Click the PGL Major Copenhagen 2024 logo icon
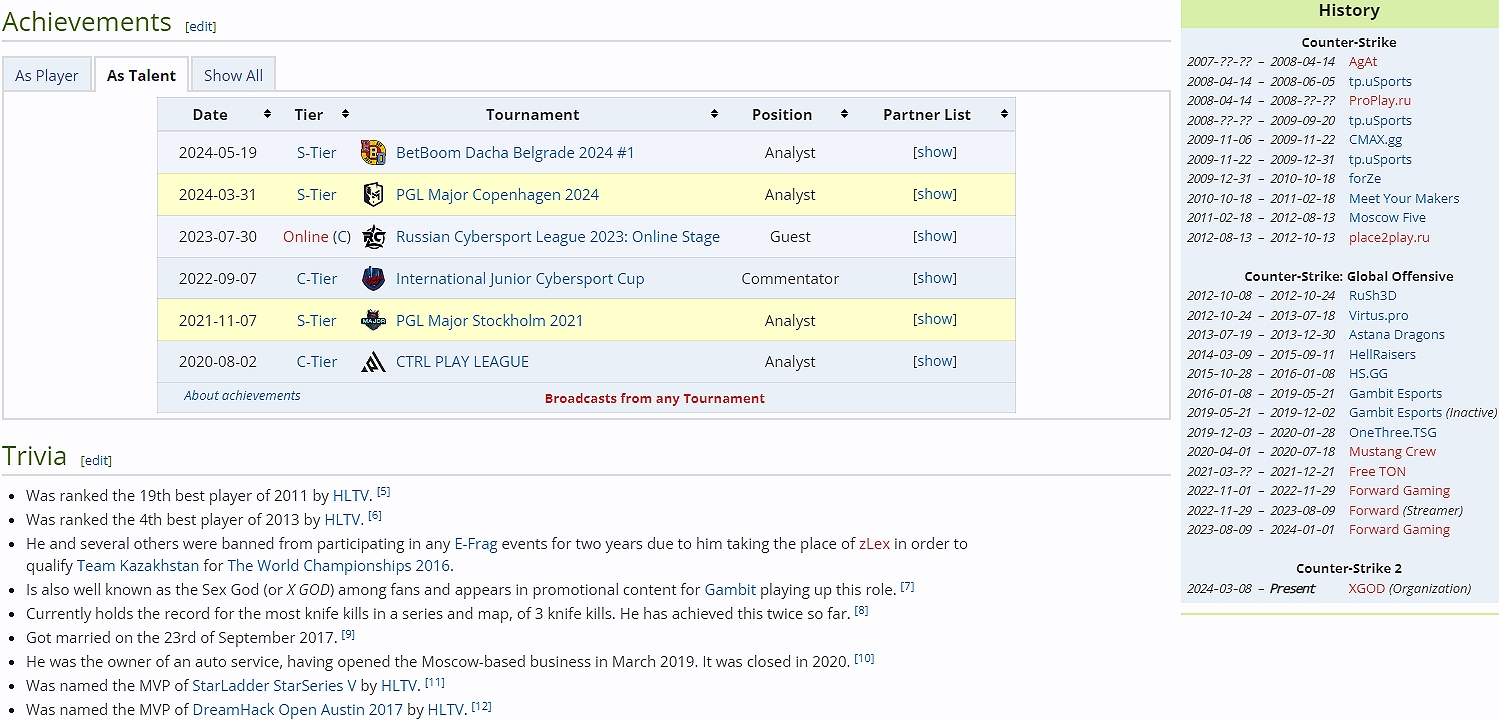Screen dimensions: 1499x721 (373, 195)
